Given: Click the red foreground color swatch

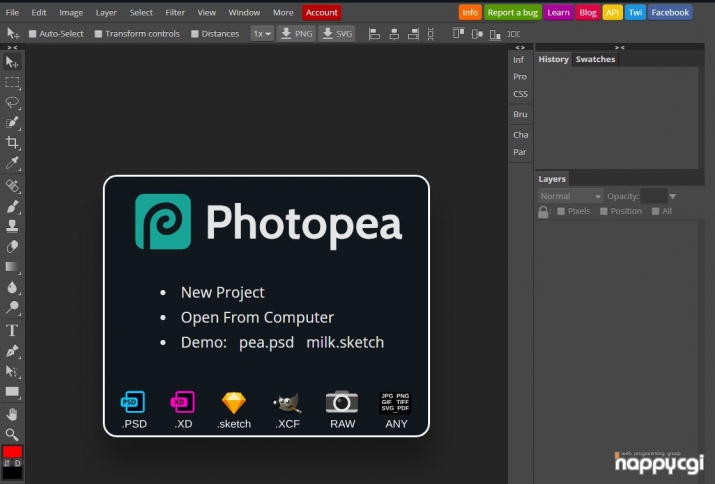Looking at the screenshot, I should pyautogui.click(x=12, y=452).
